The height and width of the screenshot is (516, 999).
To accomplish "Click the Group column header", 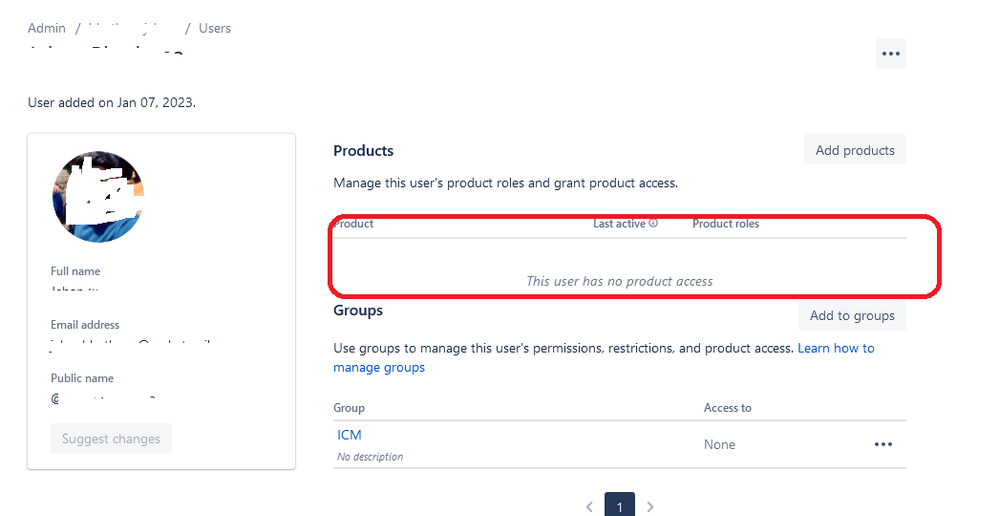I will [349, 408].
